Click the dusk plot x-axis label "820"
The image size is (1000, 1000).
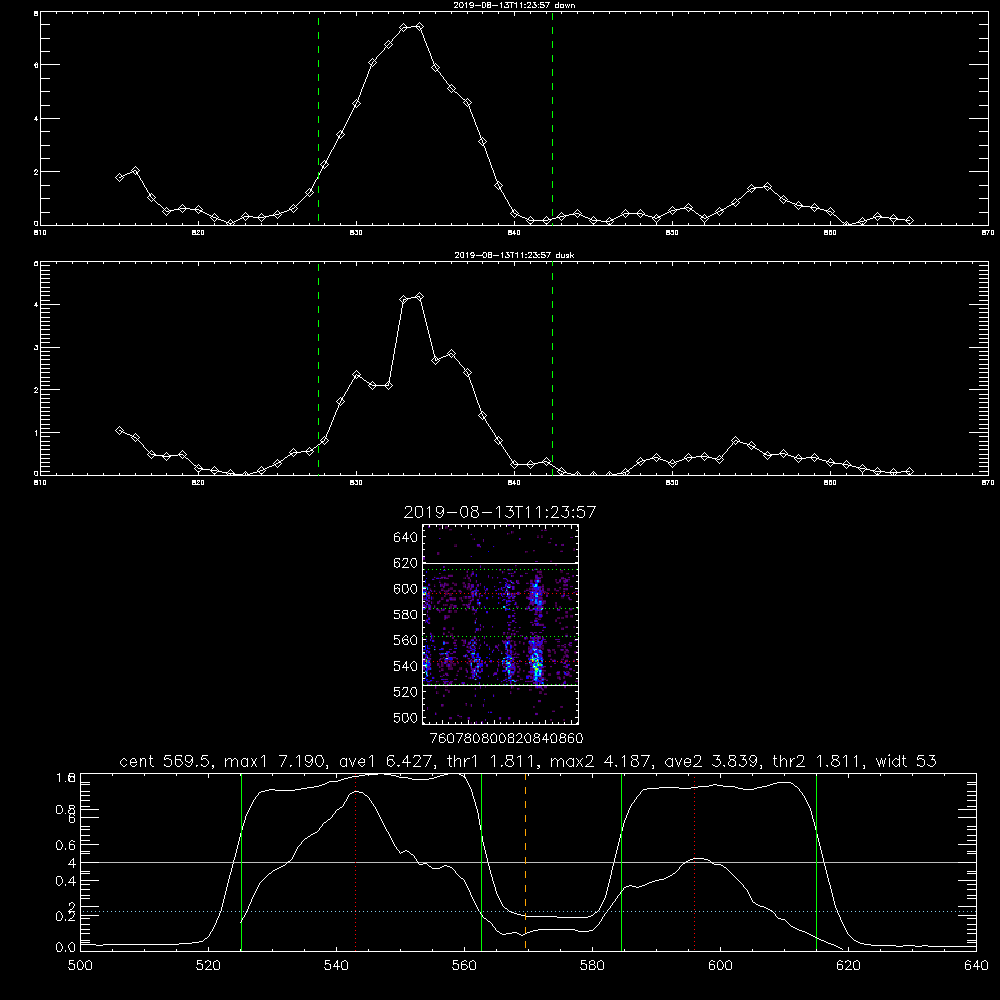pyautogui.click(x=198, y=483)
